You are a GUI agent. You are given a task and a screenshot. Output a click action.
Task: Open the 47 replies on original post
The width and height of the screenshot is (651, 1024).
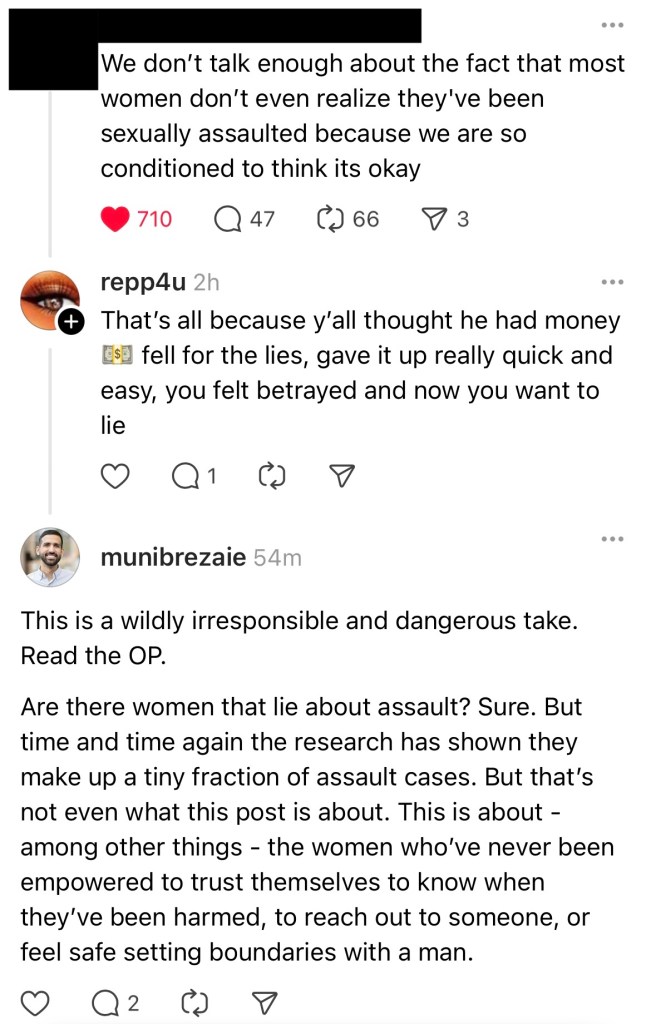tap(229, 219)
